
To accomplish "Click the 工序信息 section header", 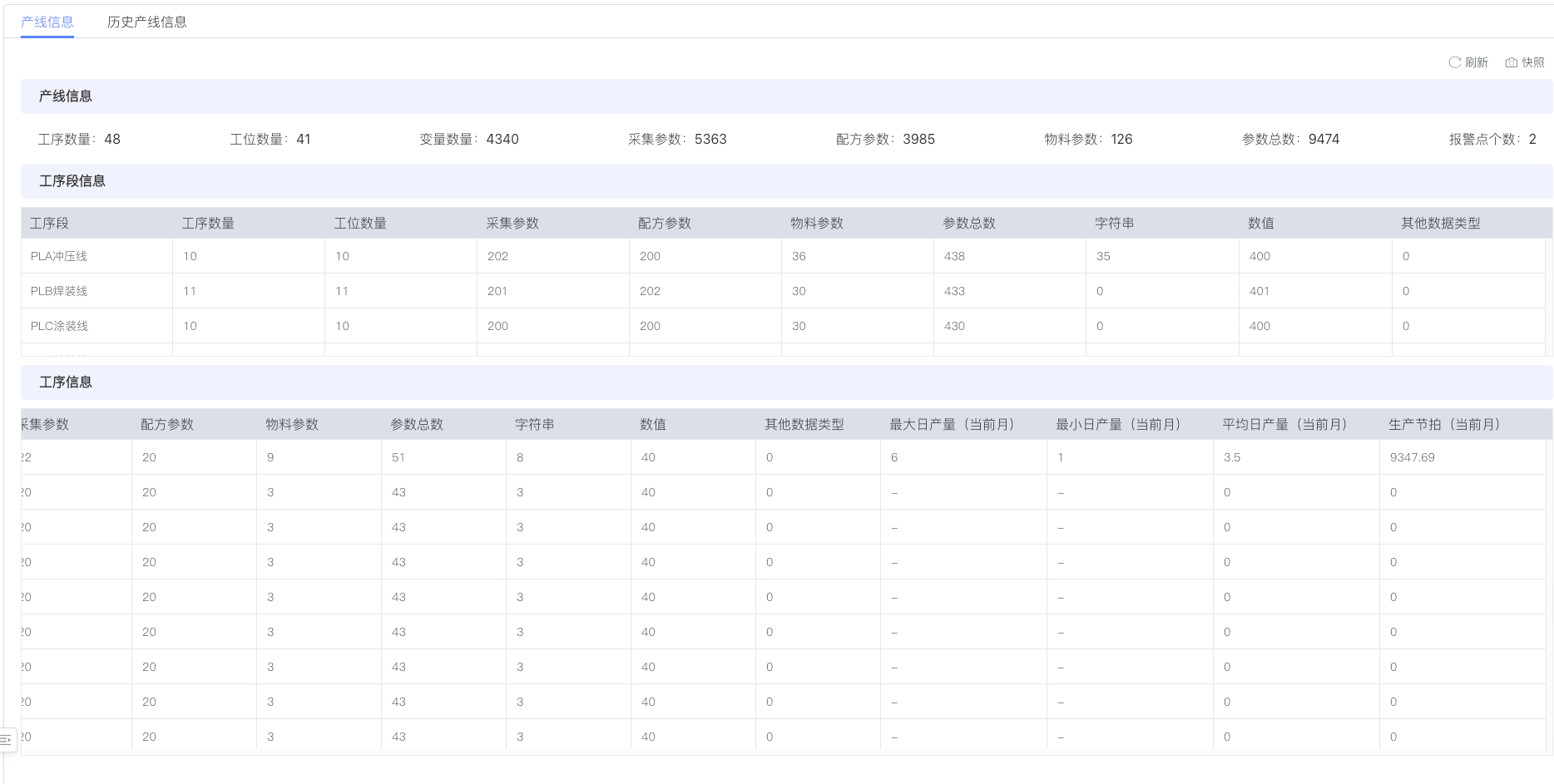I will pyautogui.click(x=66, y=382).
